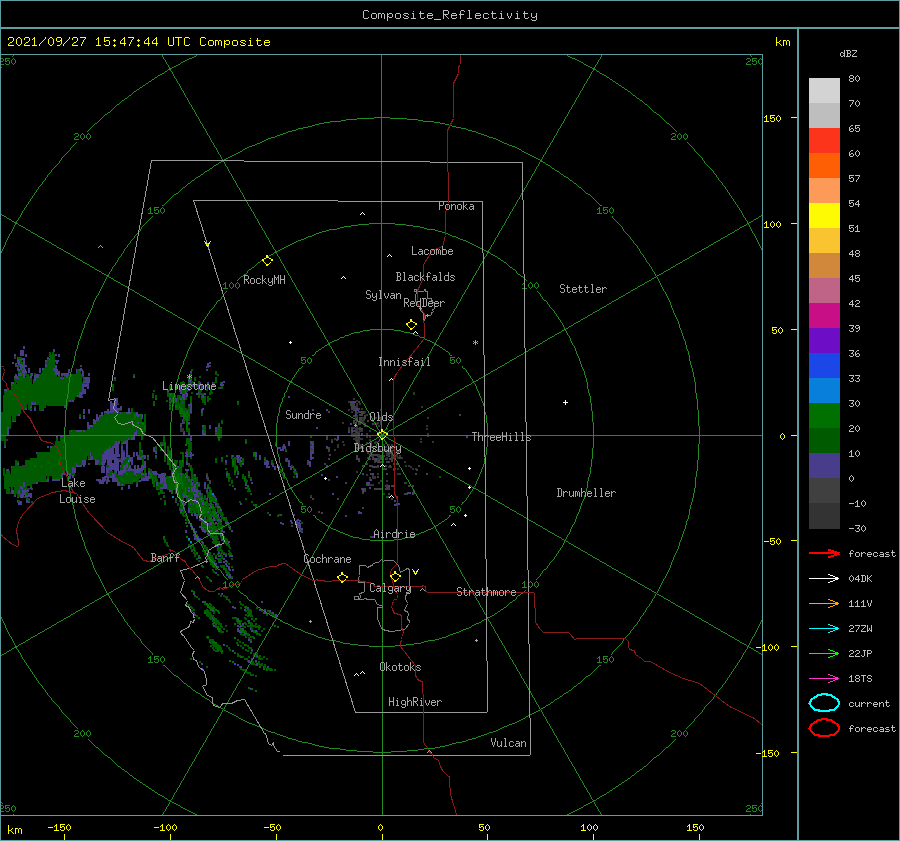Click the Didsbury label
Screen dimensions: 900x841
coord(377,448)
